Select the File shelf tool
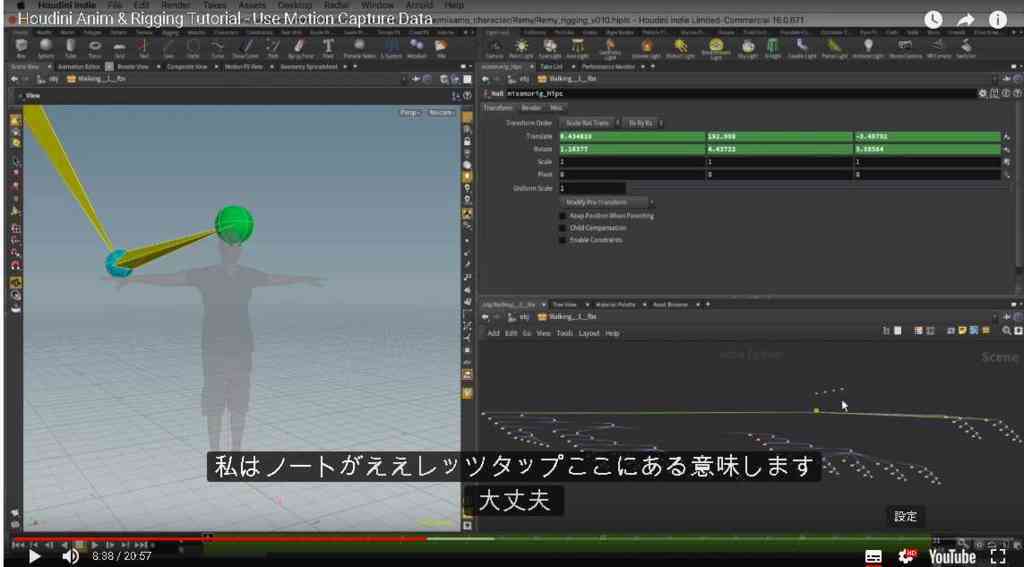This screenshot has width=1024, height=567. (x=441, y=48)
